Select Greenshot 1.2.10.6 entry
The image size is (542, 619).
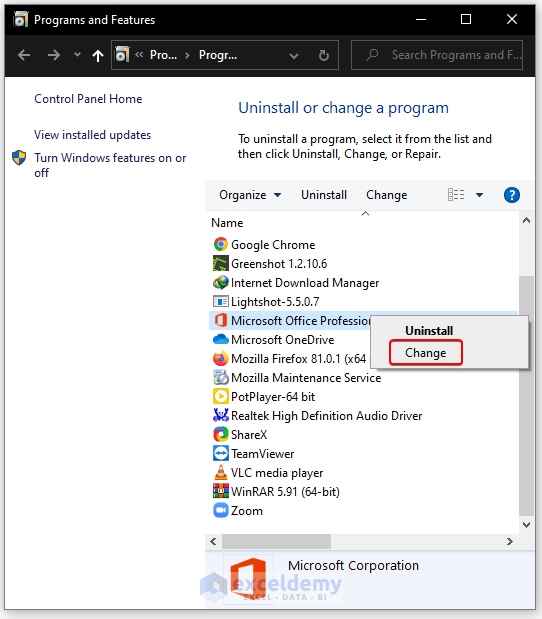click(x=279, y=264)
